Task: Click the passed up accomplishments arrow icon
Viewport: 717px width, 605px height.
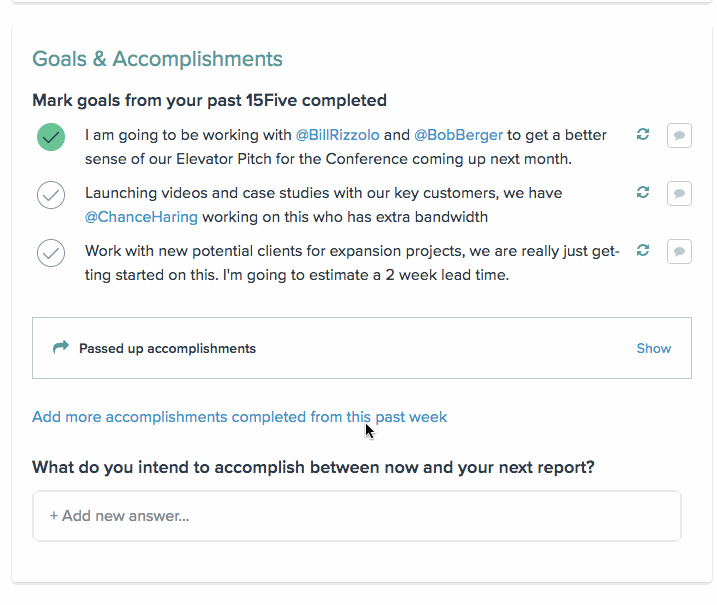Action: pos(60,347)
